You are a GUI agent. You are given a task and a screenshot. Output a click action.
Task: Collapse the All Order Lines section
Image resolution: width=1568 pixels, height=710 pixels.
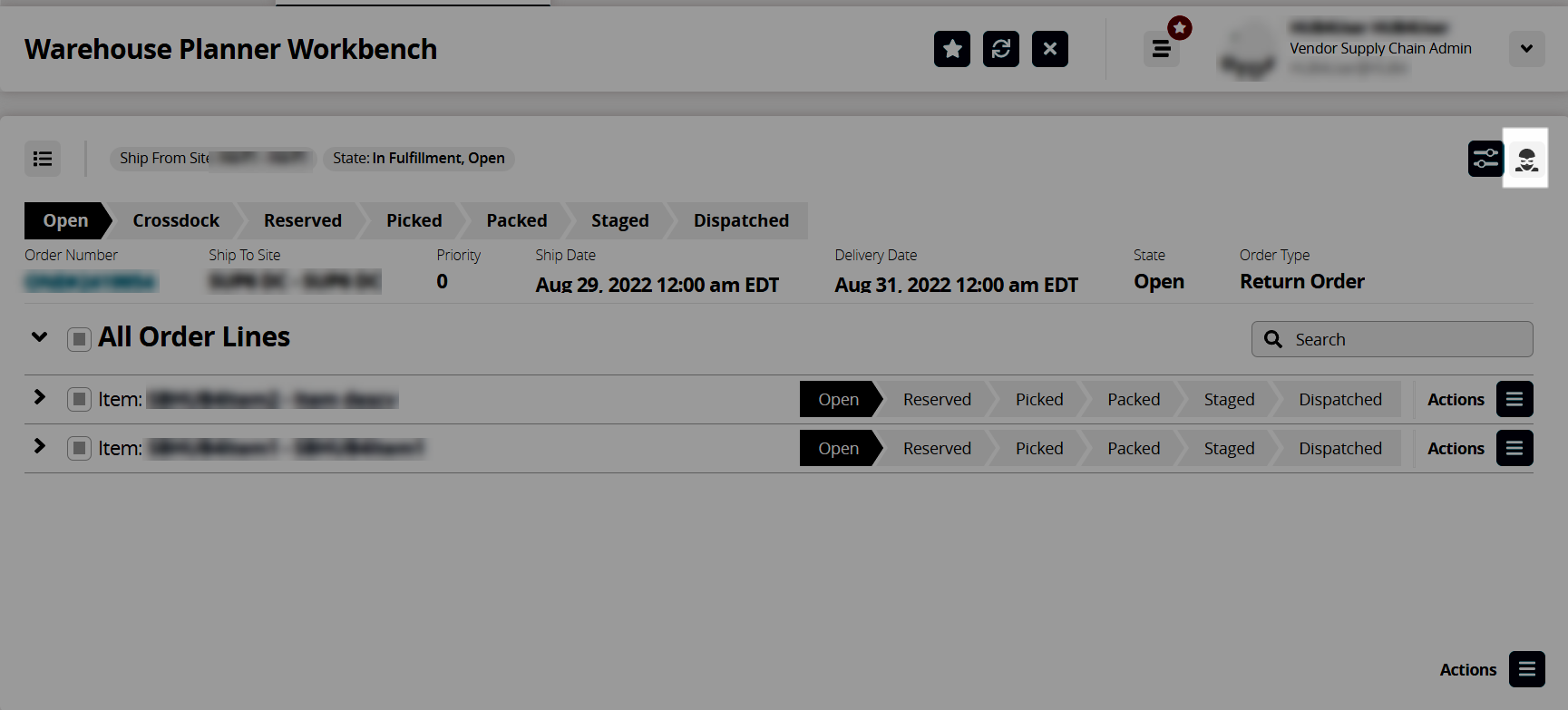click(39, 337)
